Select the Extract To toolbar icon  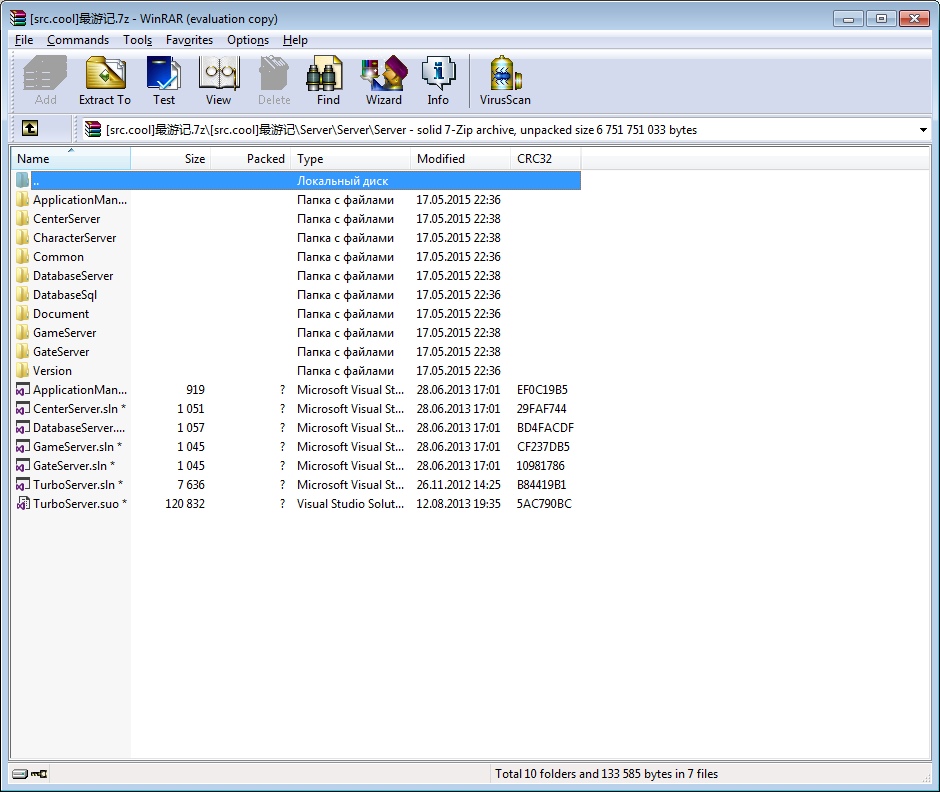104,80
